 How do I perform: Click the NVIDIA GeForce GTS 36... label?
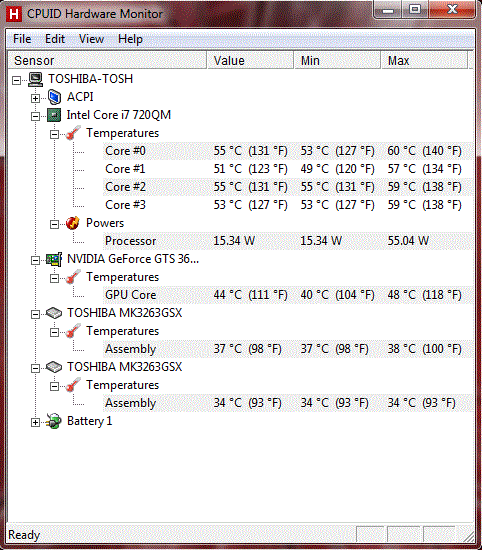coord(133,259)
